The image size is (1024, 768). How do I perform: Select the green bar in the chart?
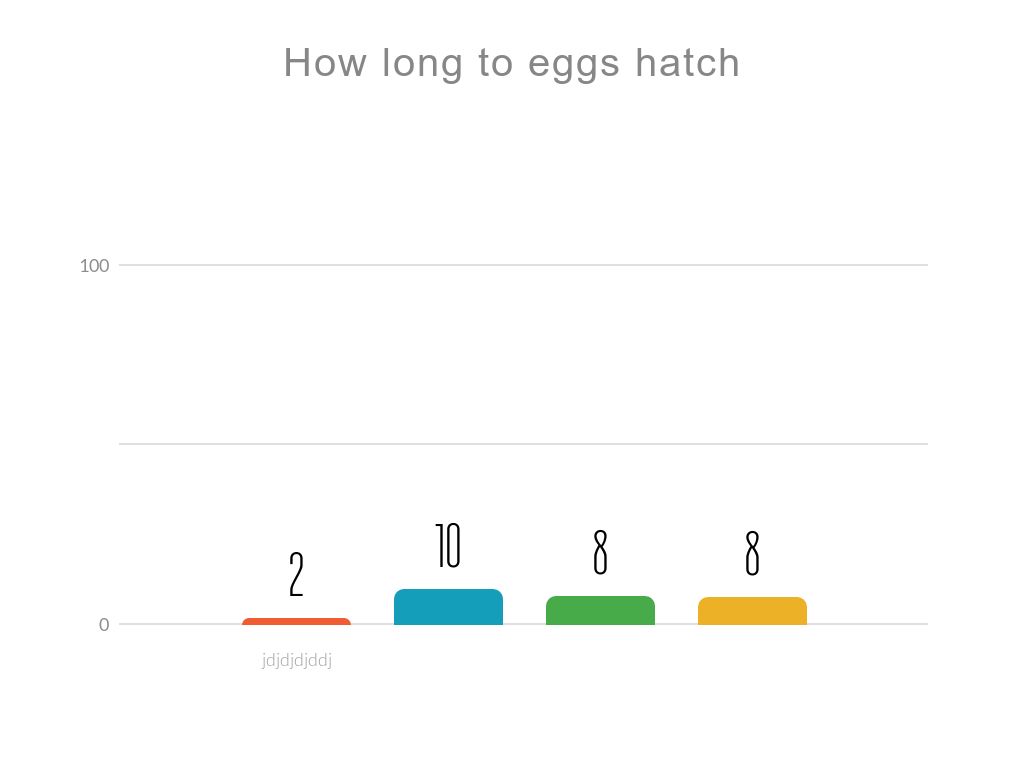(600, 610)
